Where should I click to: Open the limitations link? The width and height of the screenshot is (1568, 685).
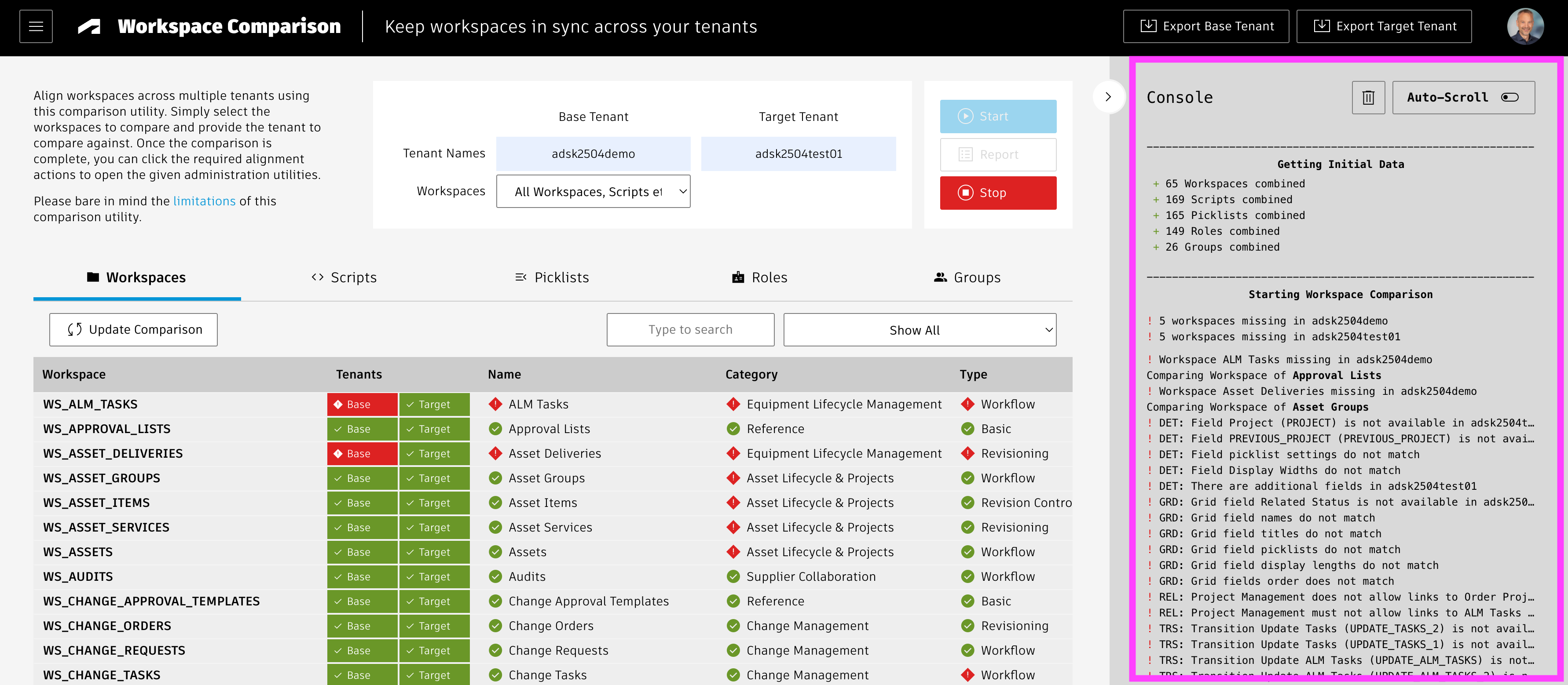(204, 201)
